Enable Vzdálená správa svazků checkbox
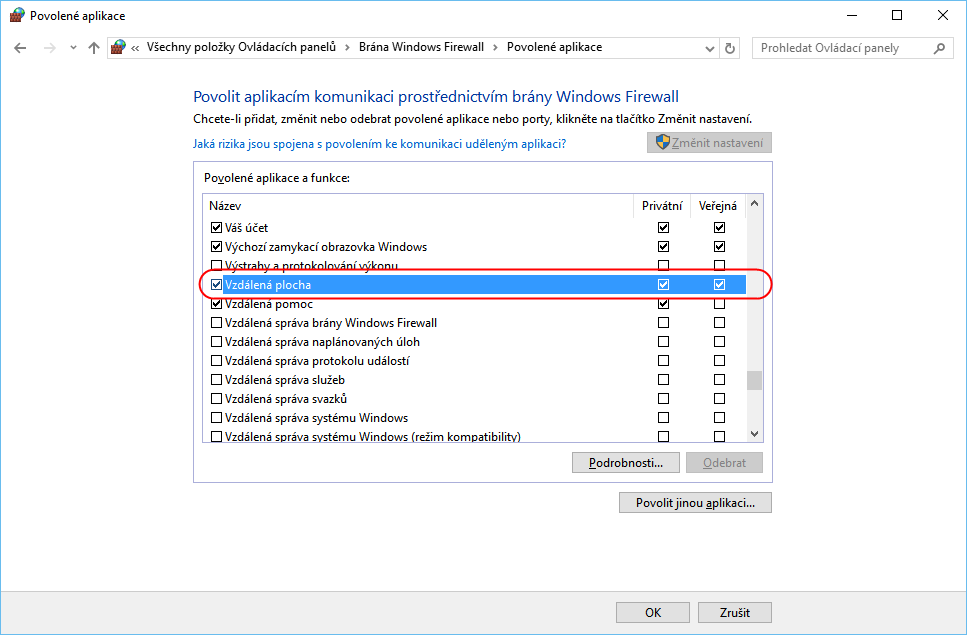The width and height of the screenshot is (967, 635). (216, 399)
